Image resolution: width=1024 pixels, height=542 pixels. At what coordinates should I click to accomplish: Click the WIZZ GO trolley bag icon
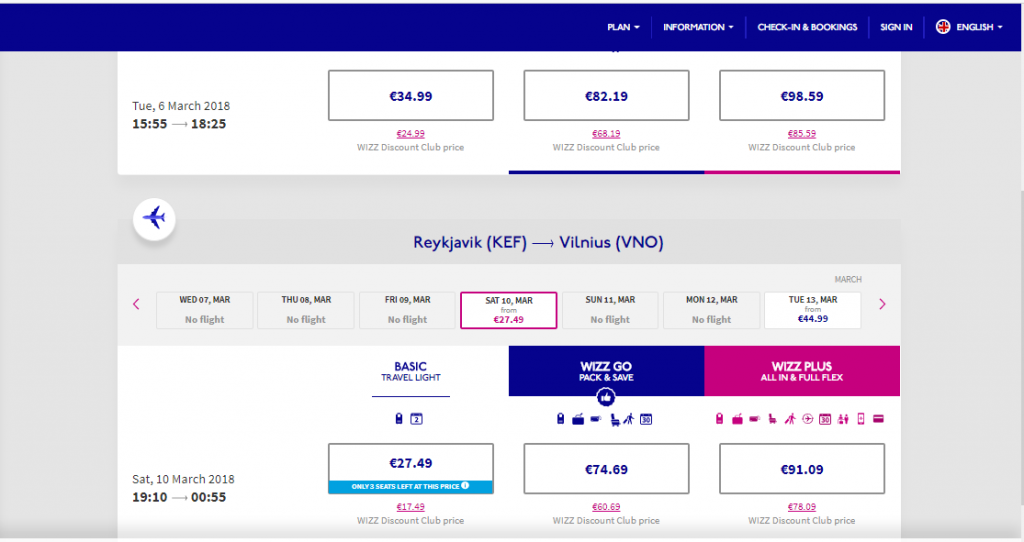tap(596, 419)
